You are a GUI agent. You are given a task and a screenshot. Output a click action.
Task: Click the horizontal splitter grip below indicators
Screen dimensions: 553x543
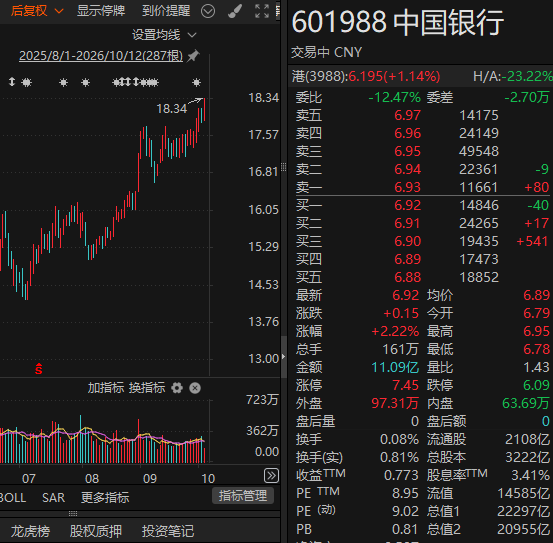click(x=73, y=513)
